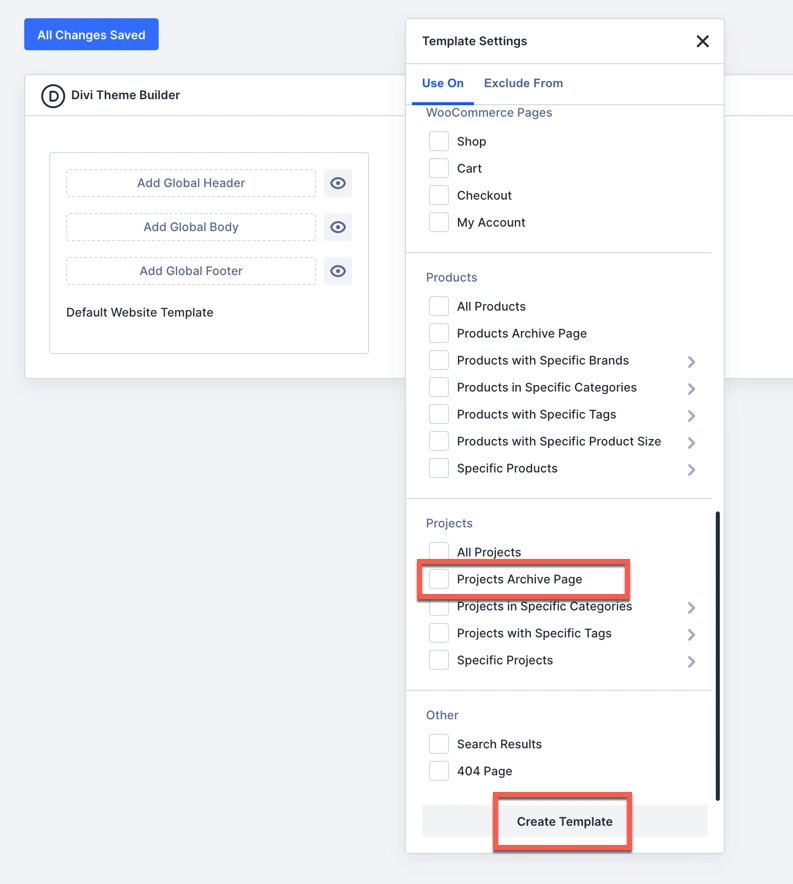Tick the My Account checkbox
The width and height of the screenshot is (793, 884).
point(438,223)
